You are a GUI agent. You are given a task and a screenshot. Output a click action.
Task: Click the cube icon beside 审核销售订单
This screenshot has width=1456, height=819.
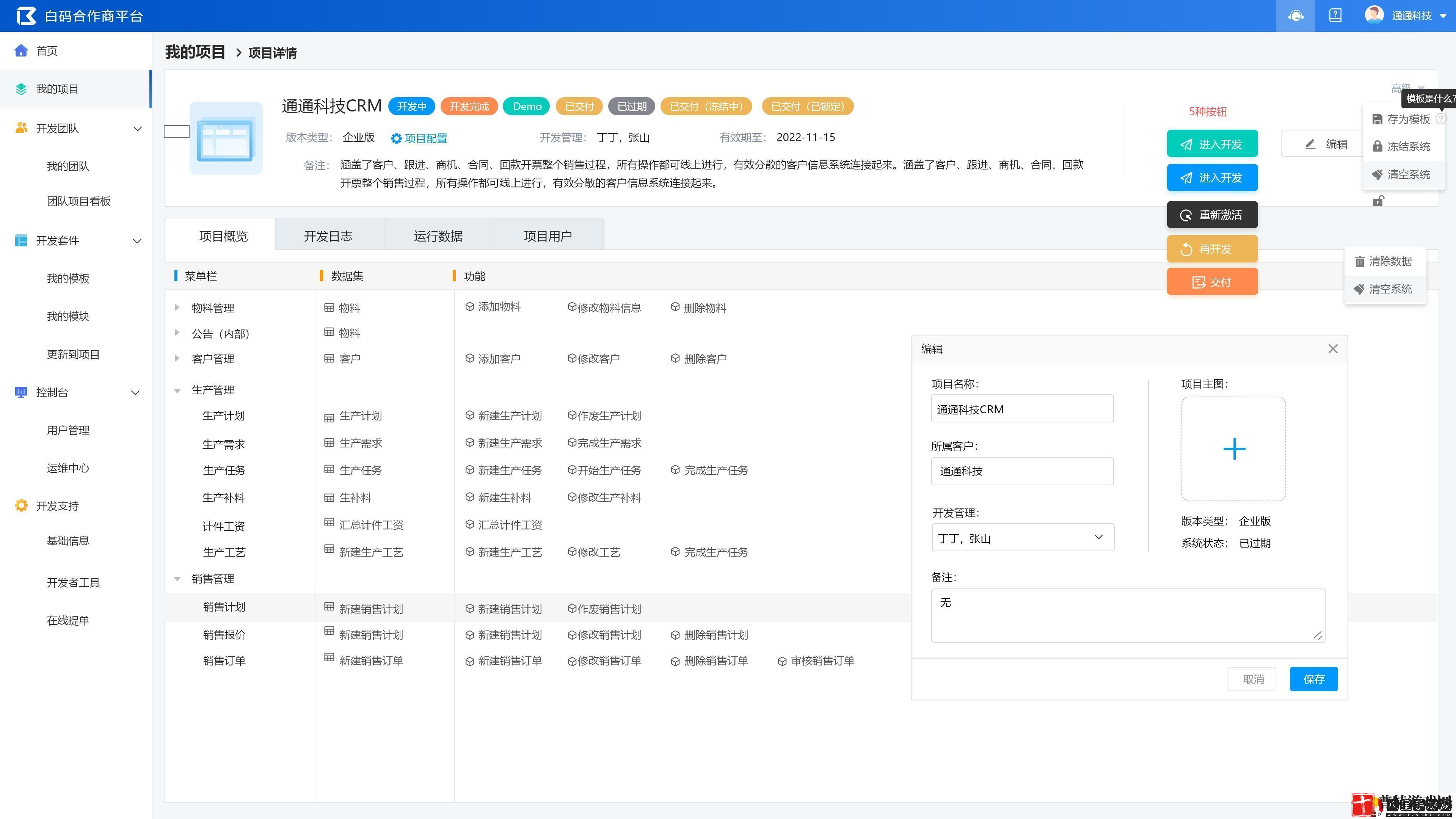pos(782,661)
